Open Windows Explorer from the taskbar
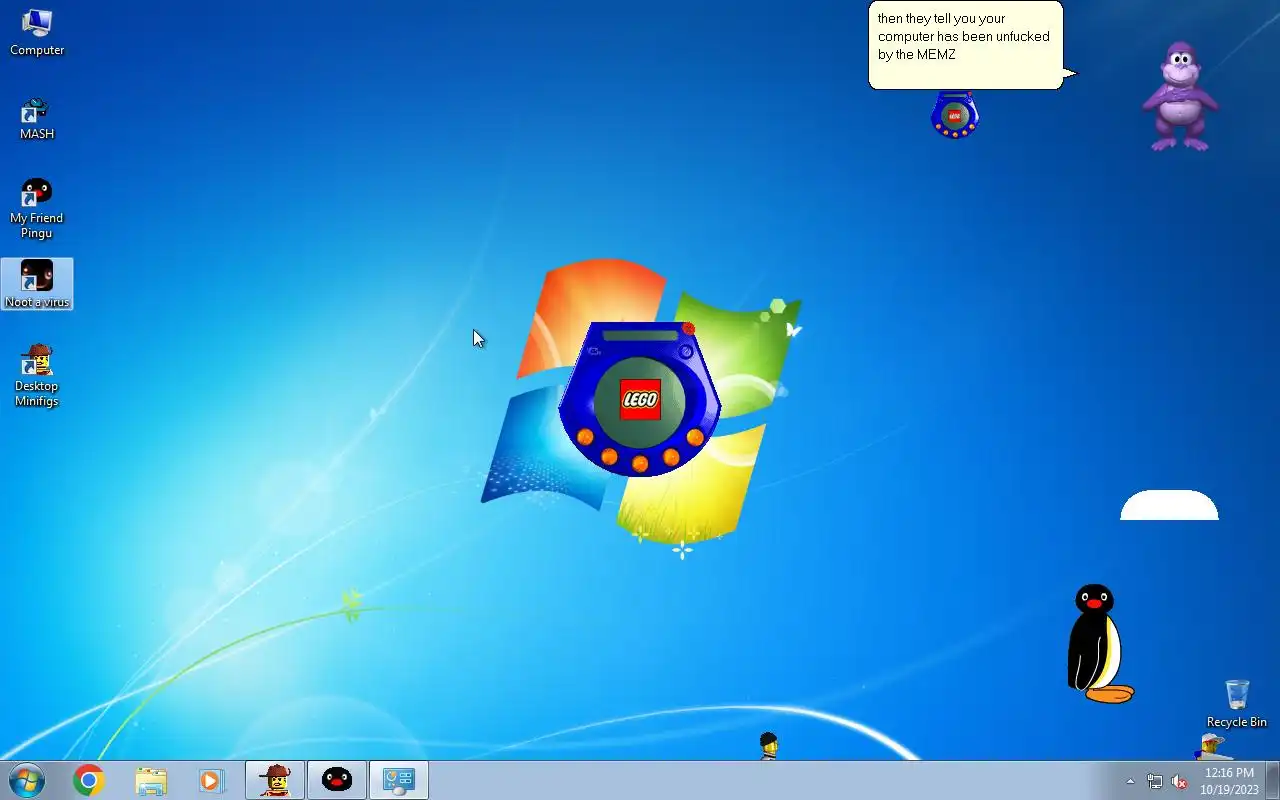The image size is (1280, 800). coord(151,780)
